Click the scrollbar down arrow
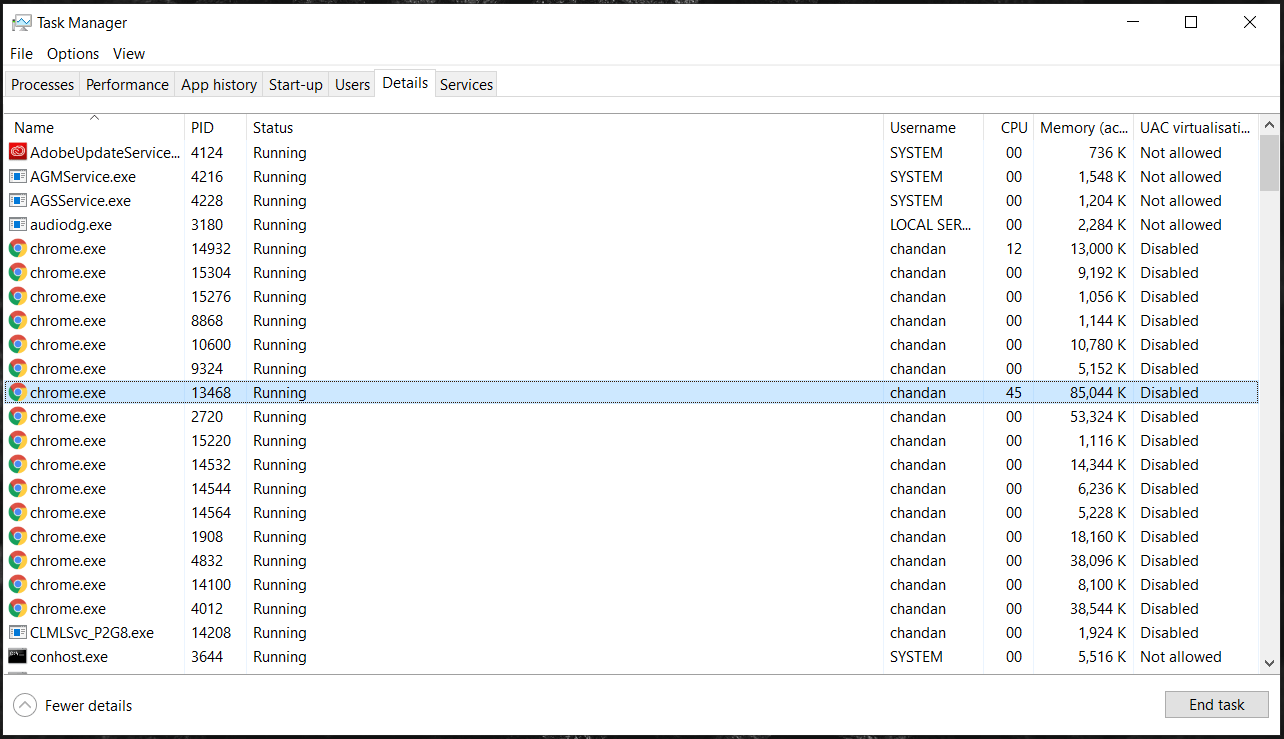The width and height of the screenshot is (1284, 739). click(1269, 662)
